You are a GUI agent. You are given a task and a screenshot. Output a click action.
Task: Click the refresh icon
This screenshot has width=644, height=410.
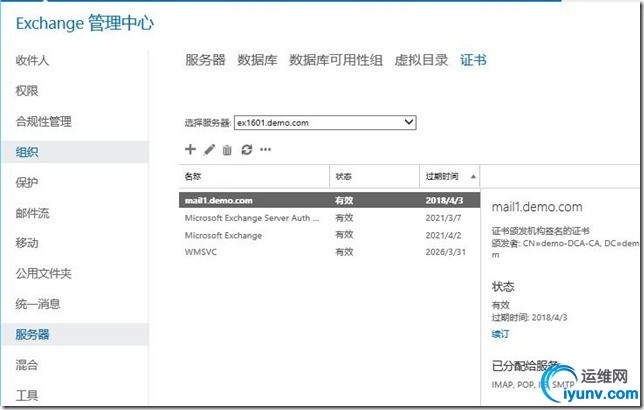246,150
